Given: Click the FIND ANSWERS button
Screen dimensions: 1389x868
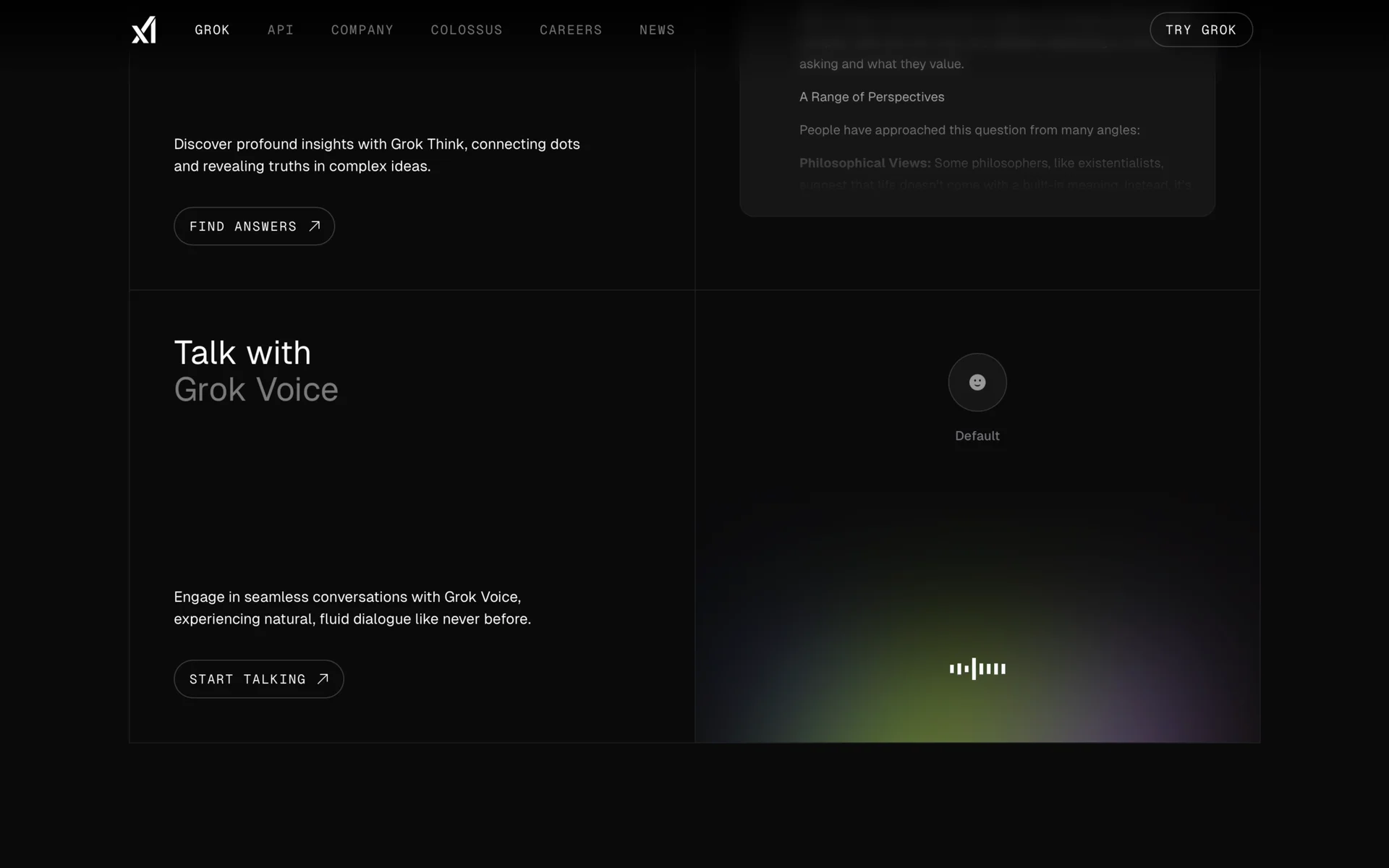Looking at the screenshot, I should [242, 226].
